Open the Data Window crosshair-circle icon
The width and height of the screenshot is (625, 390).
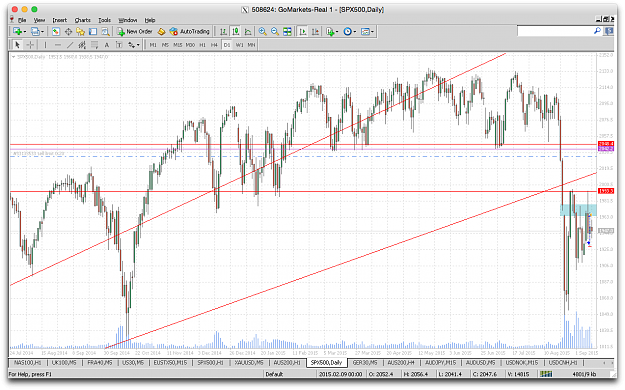pyautogui.click(x=68, y=32)
